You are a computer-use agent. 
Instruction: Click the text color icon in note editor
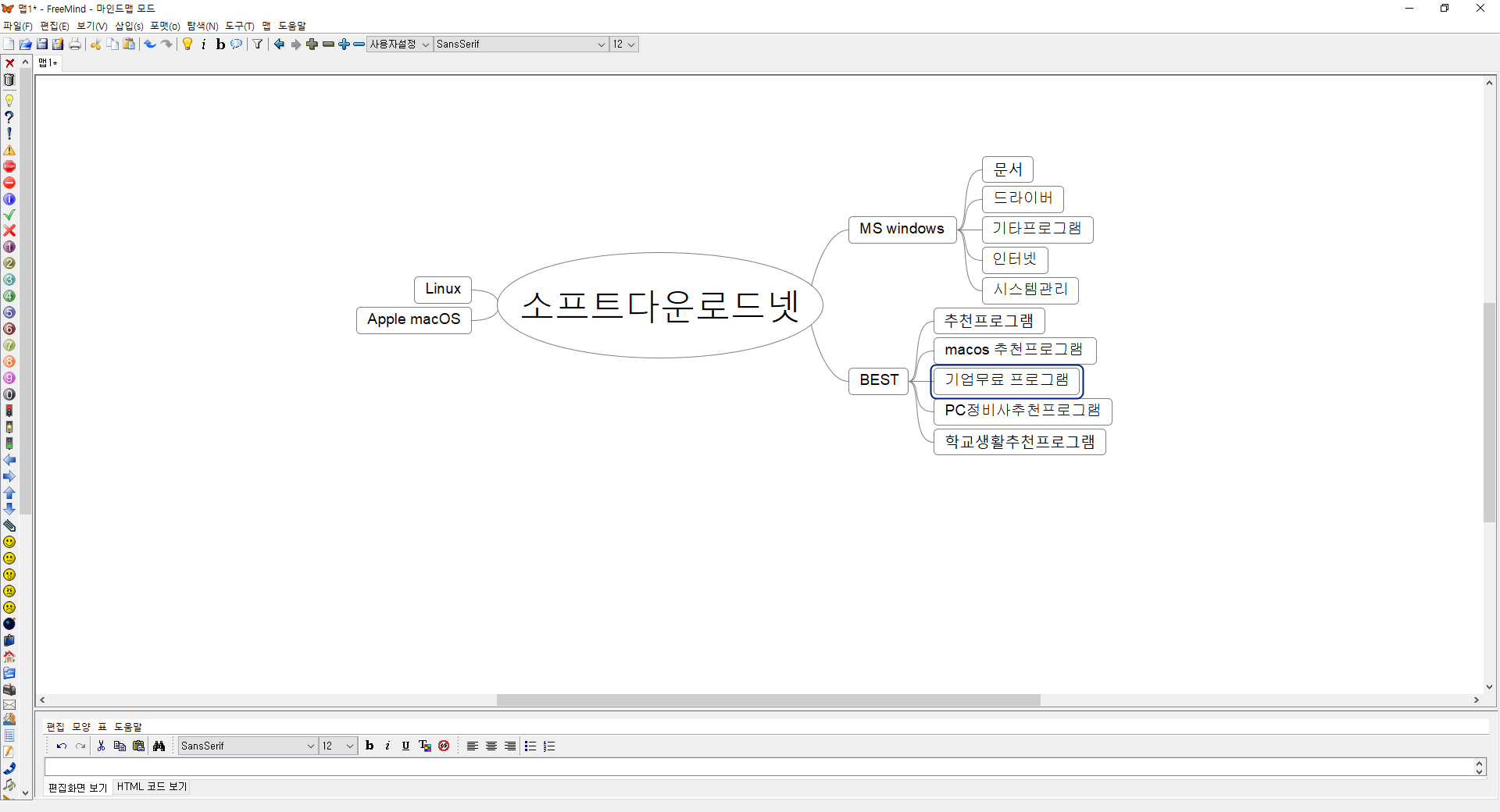(x=425, y=746)
